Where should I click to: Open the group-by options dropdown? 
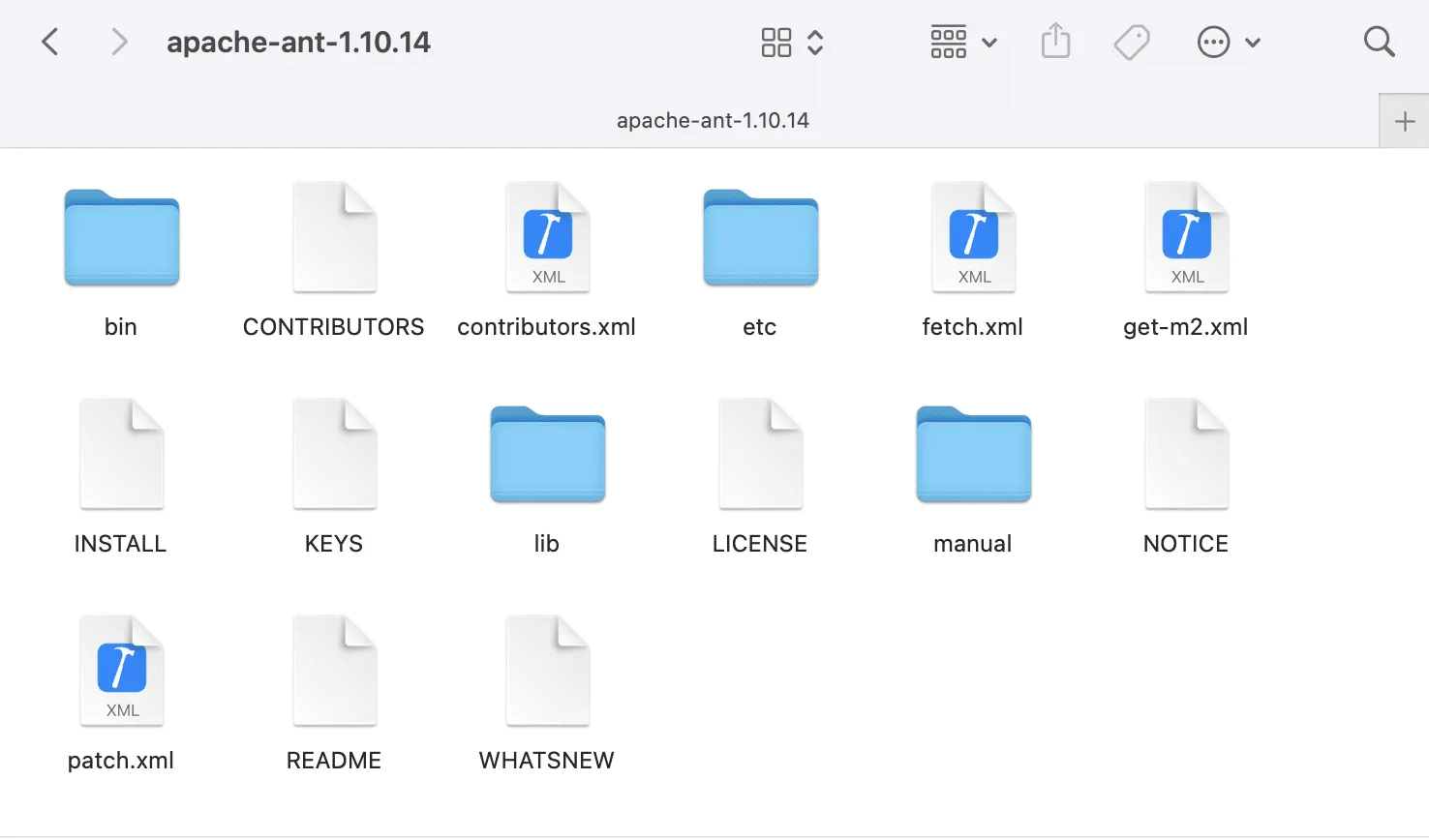click(963, 42)
